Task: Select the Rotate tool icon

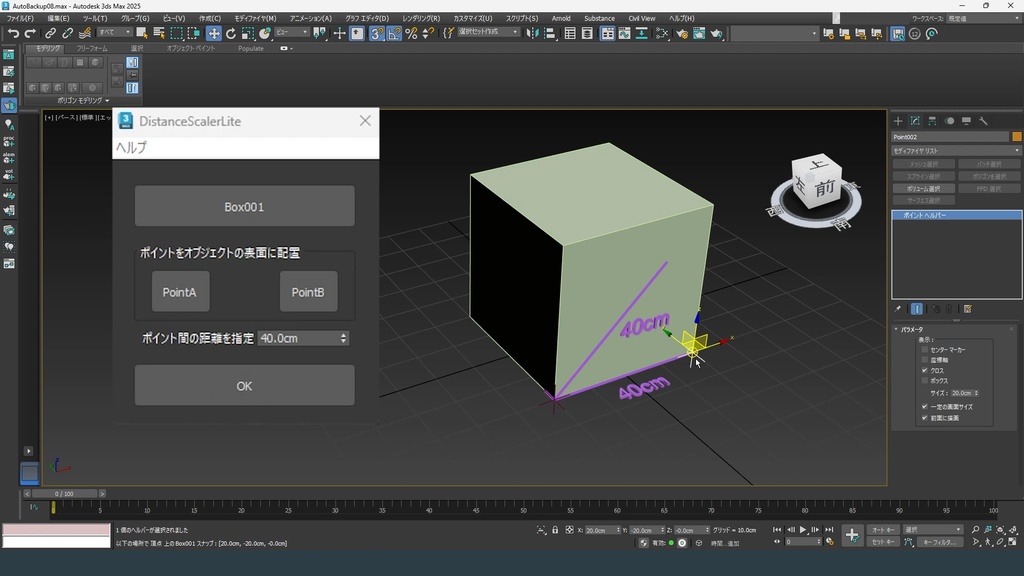Action: click(231, 33)
